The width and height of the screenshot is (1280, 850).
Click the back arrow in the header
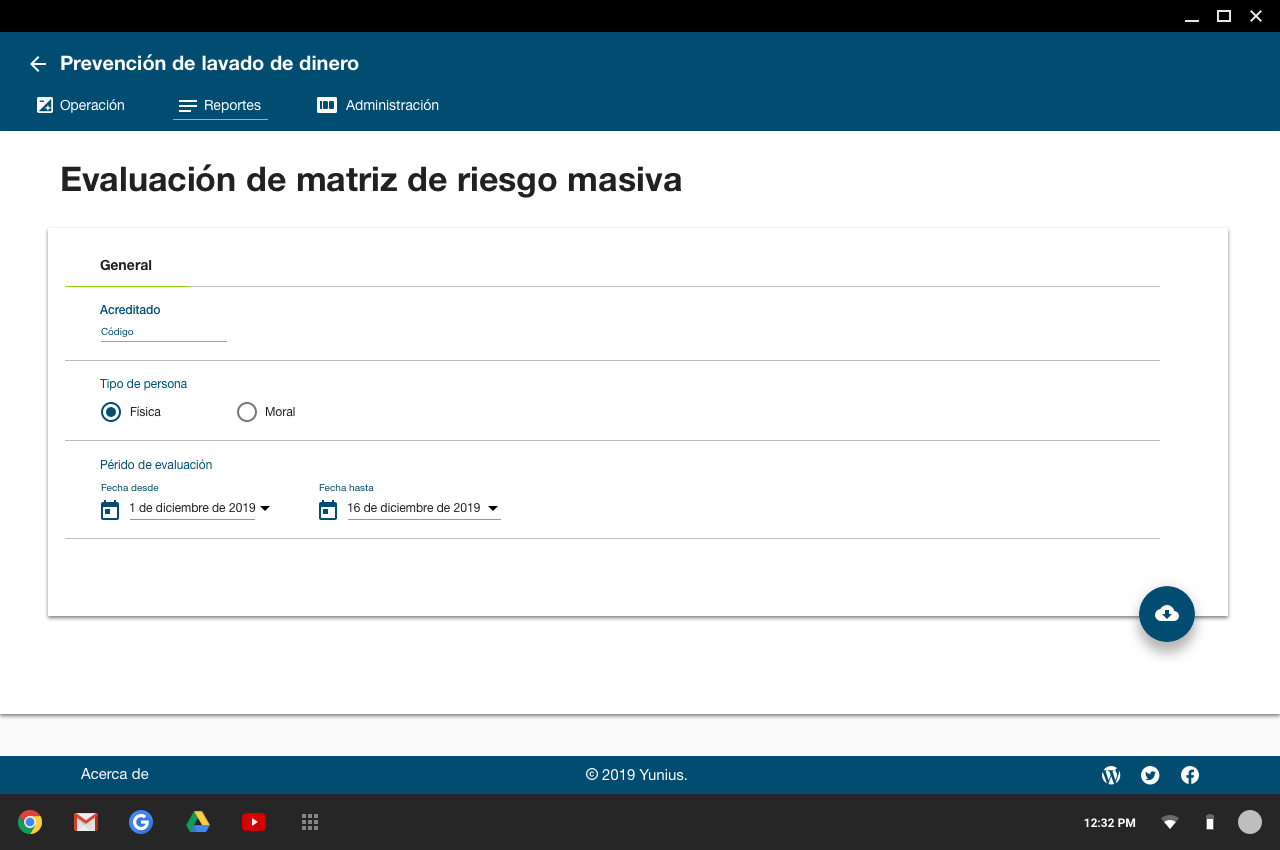tap(38, 64)
